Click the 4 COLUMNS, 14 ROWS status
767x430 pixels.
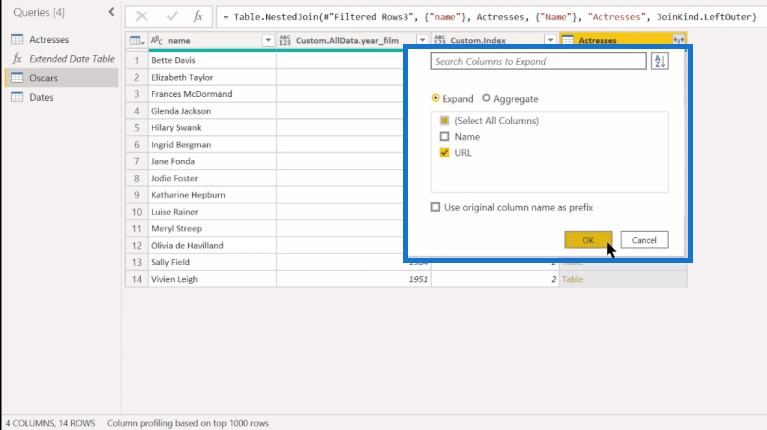(x=50, y=423)
